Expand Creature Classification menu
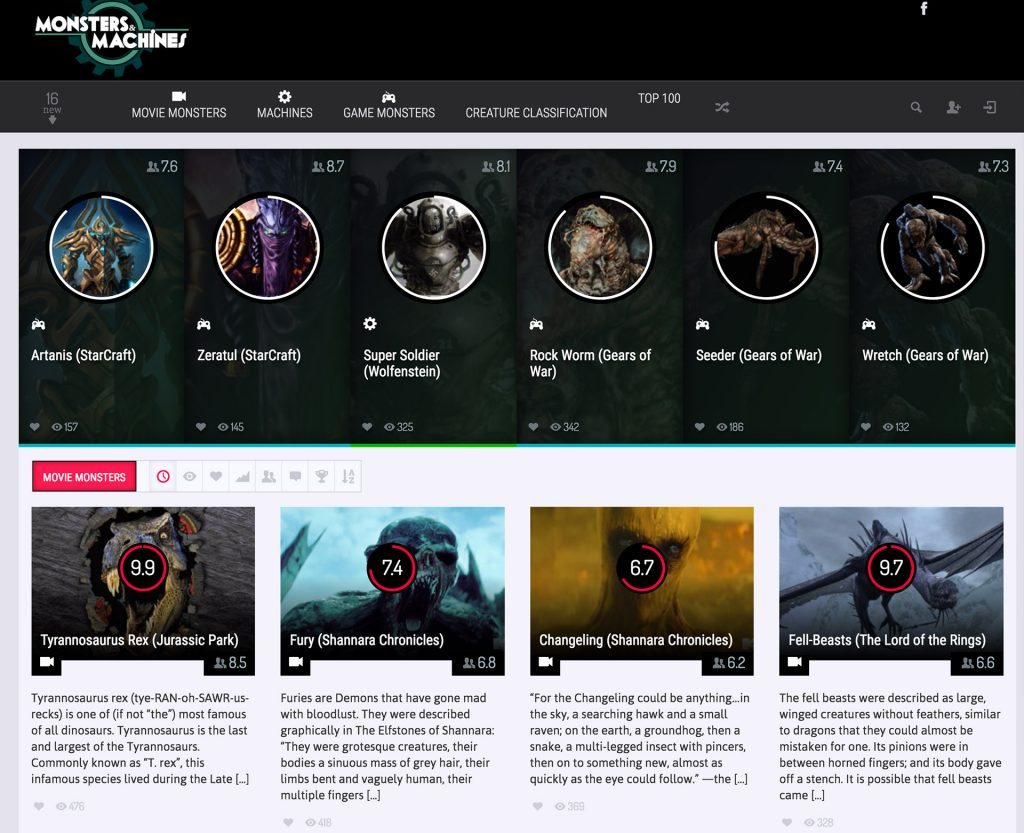1024x833 pixels. pyautogui.click(x=536, y=113)
